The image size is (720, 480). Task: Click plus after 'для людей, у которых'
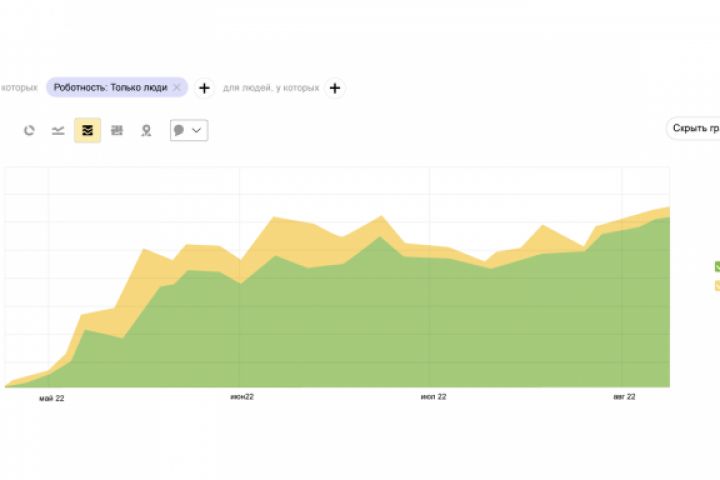pyautogui.click(x=335, y=88)
